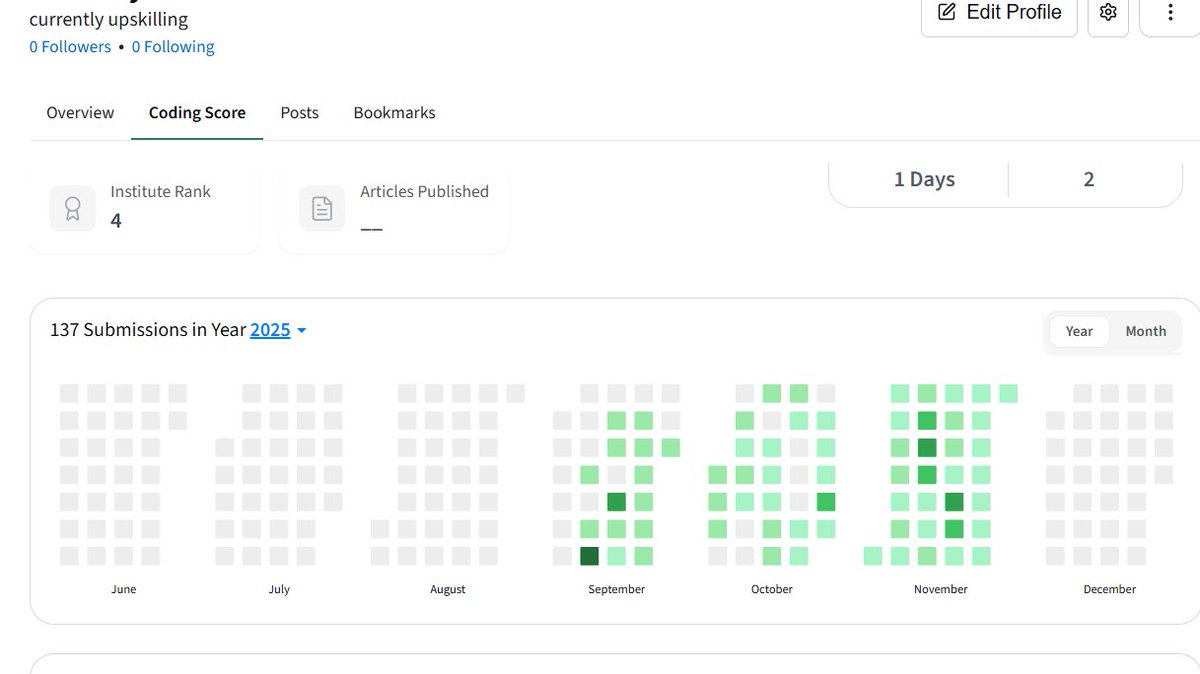Click the Edit Profile button
The image size is (1200, 674).
pyautogui.click(x=999, y=13)
